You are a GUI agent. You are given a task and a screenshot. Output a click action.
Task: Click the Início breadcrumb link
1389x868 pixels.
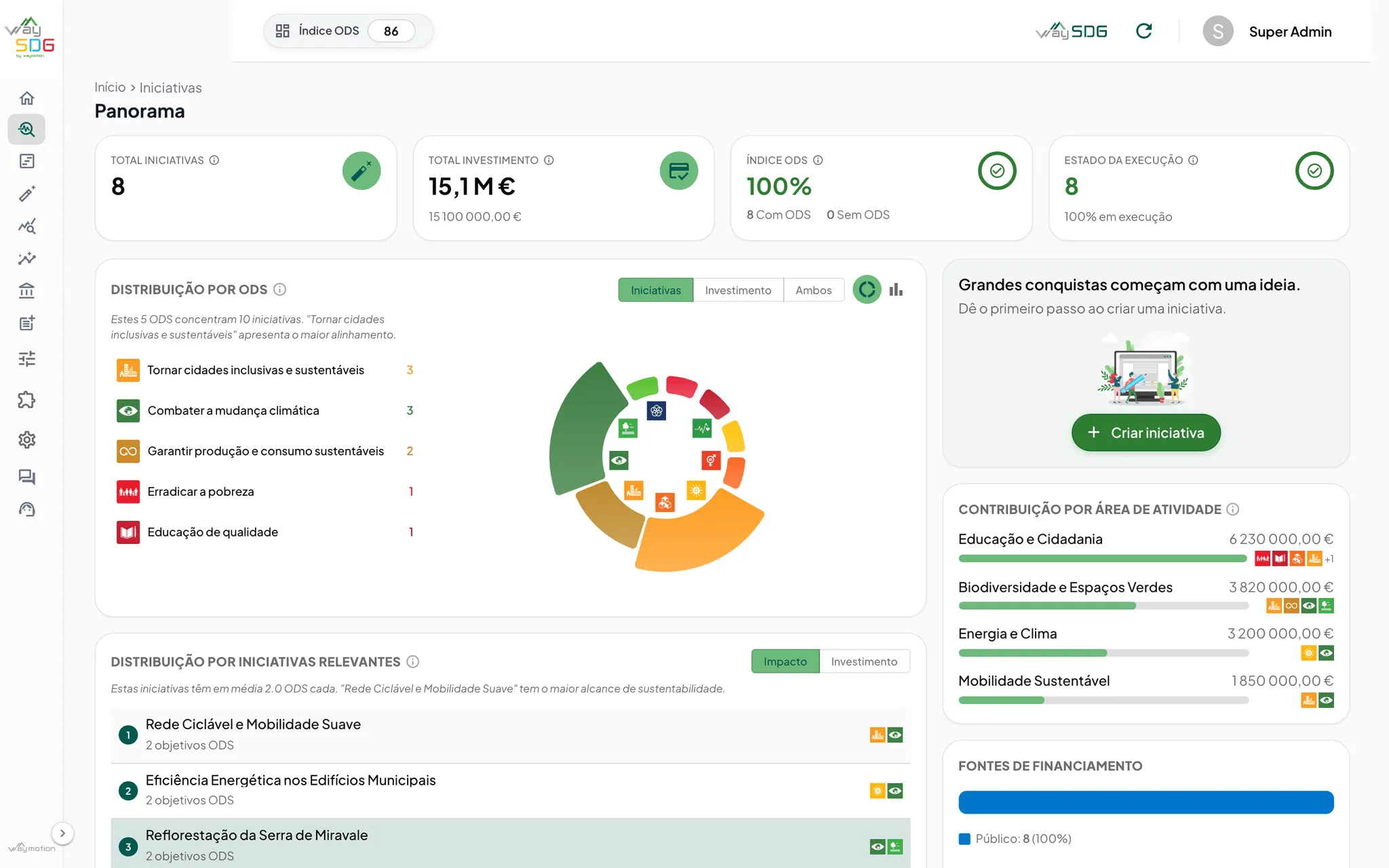point(110,87)
